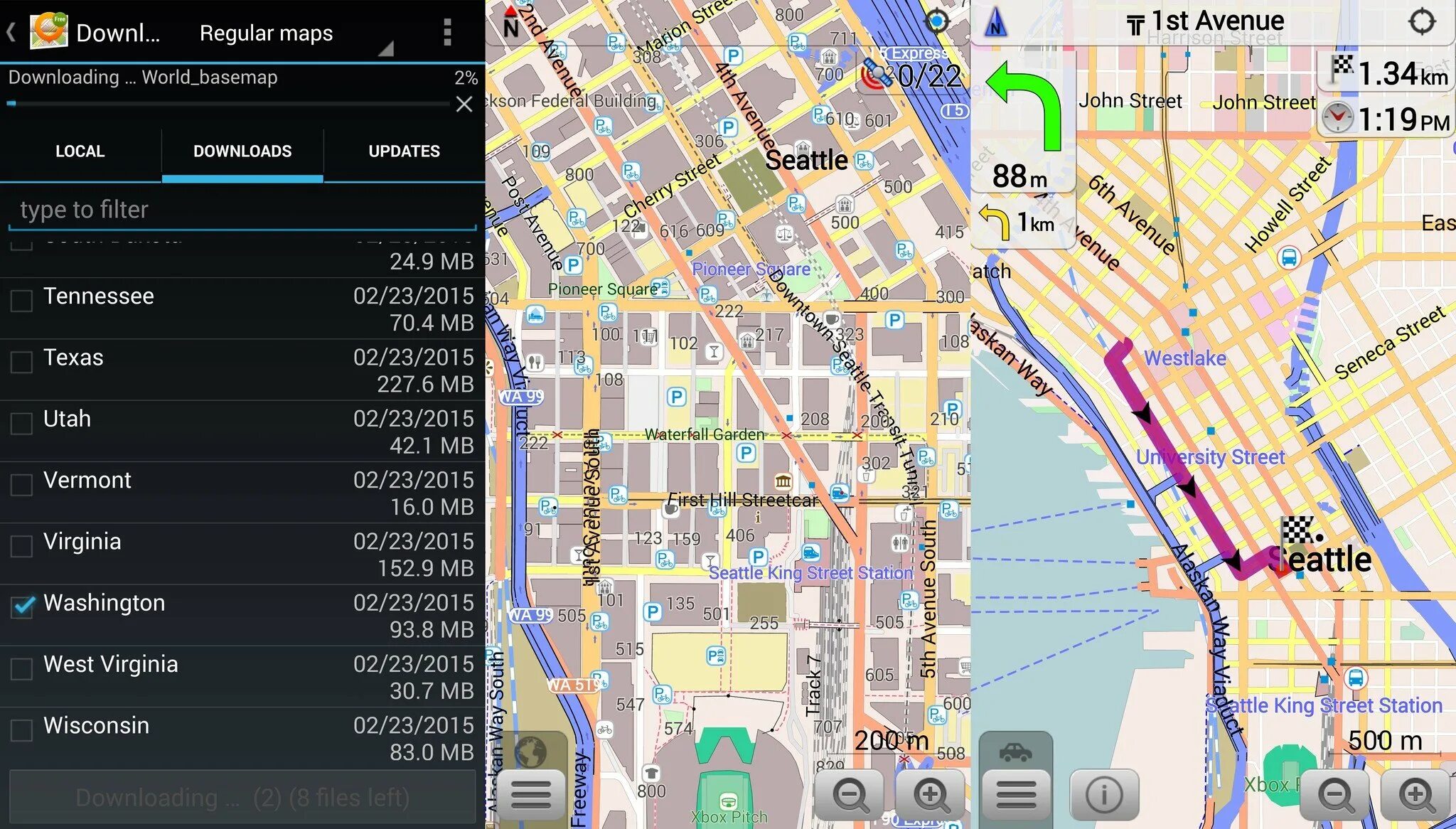Click the type to filter field
Viewport: 1456px width, 829px height.
(242, 210)
